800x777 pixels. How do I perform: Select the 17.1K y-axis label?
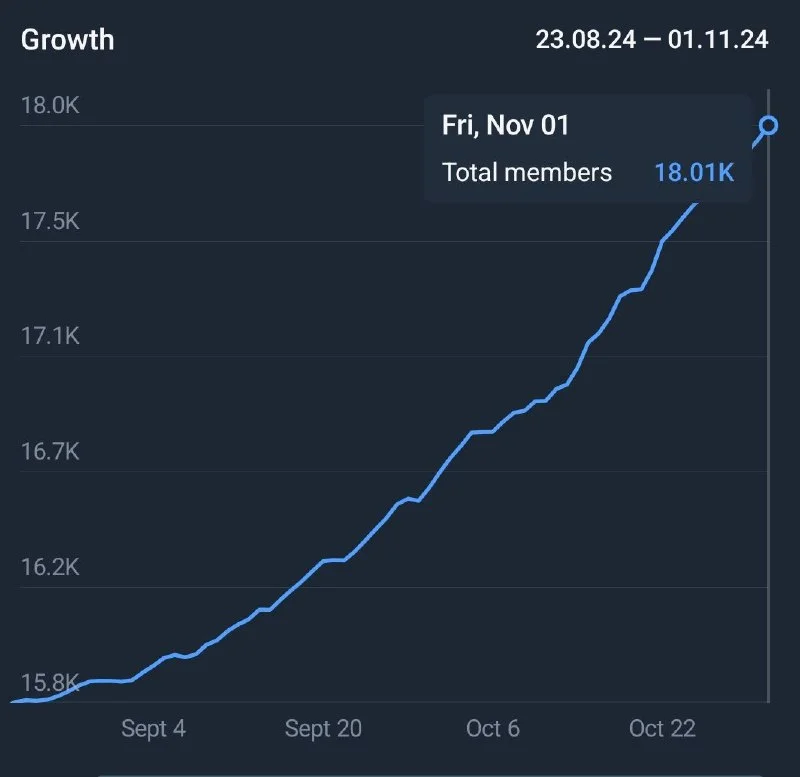[50, 336]
